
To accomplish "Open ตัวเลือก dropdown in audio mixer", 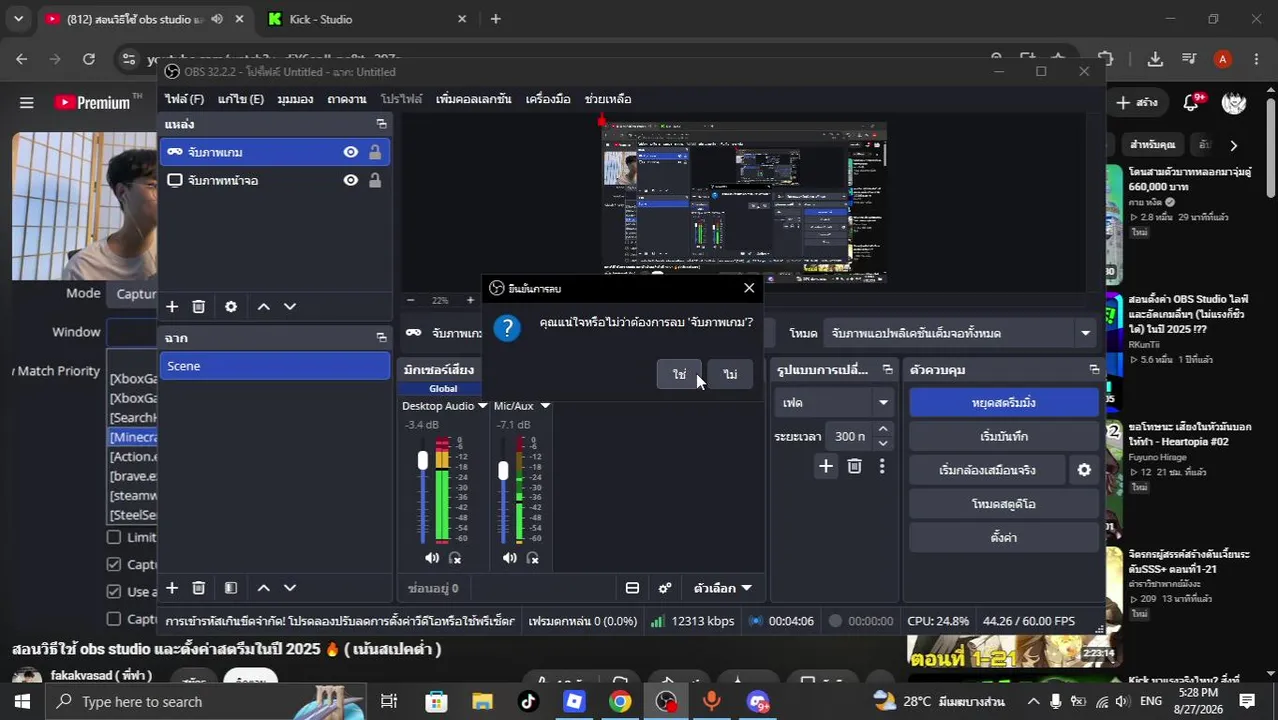I will [722, 588].
